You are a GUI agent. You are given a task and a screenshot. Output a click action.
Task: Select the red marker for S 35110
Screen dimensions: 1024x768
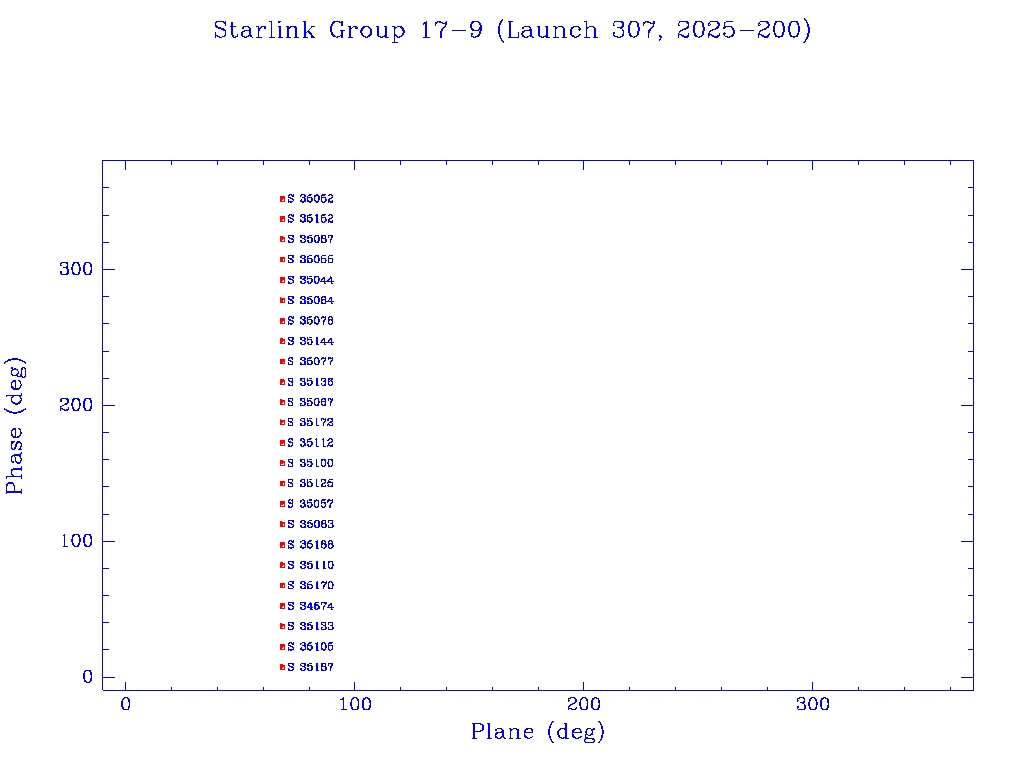tap(283, 565)
